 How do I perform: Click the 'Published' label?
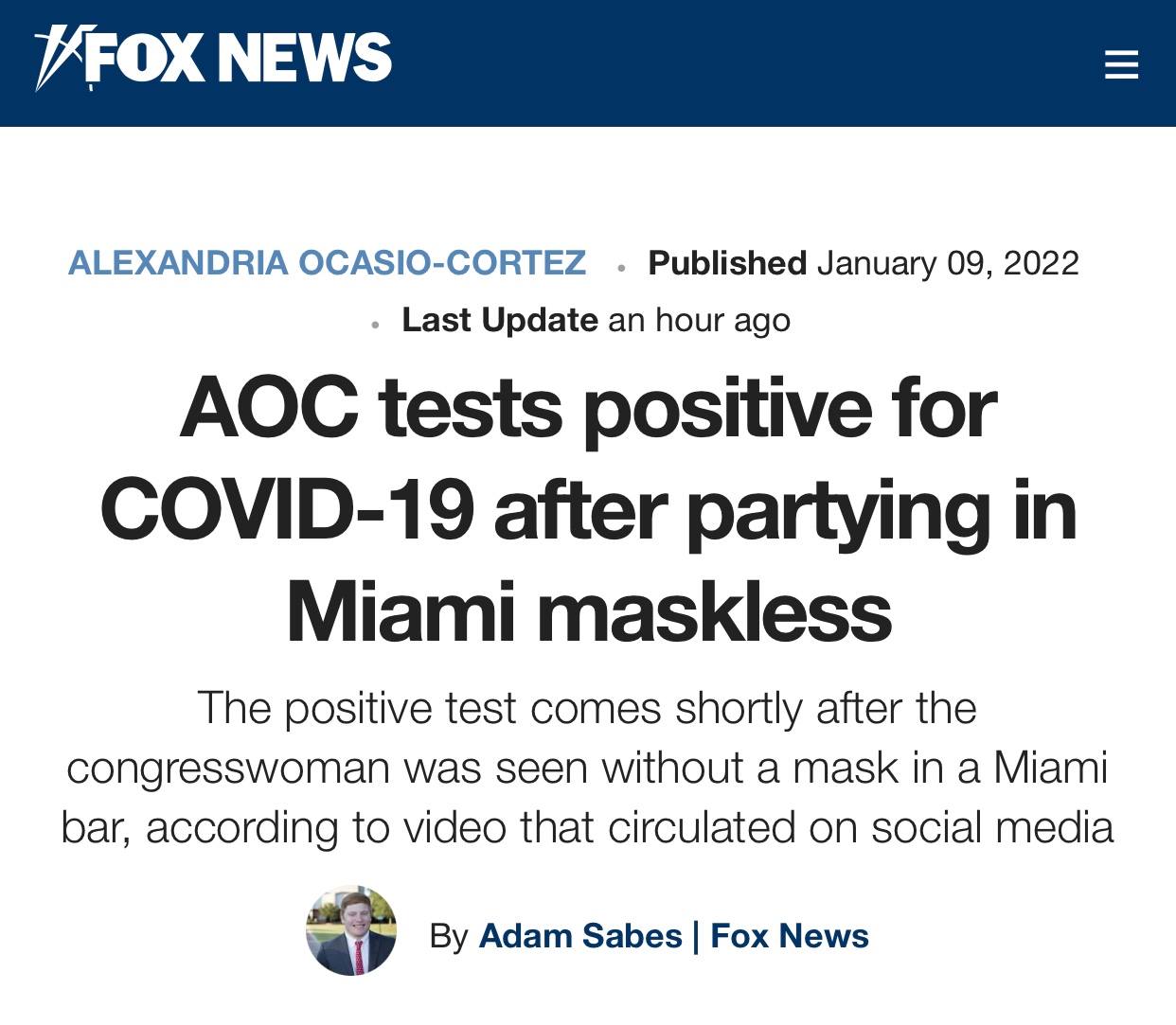tap(727, 262)
